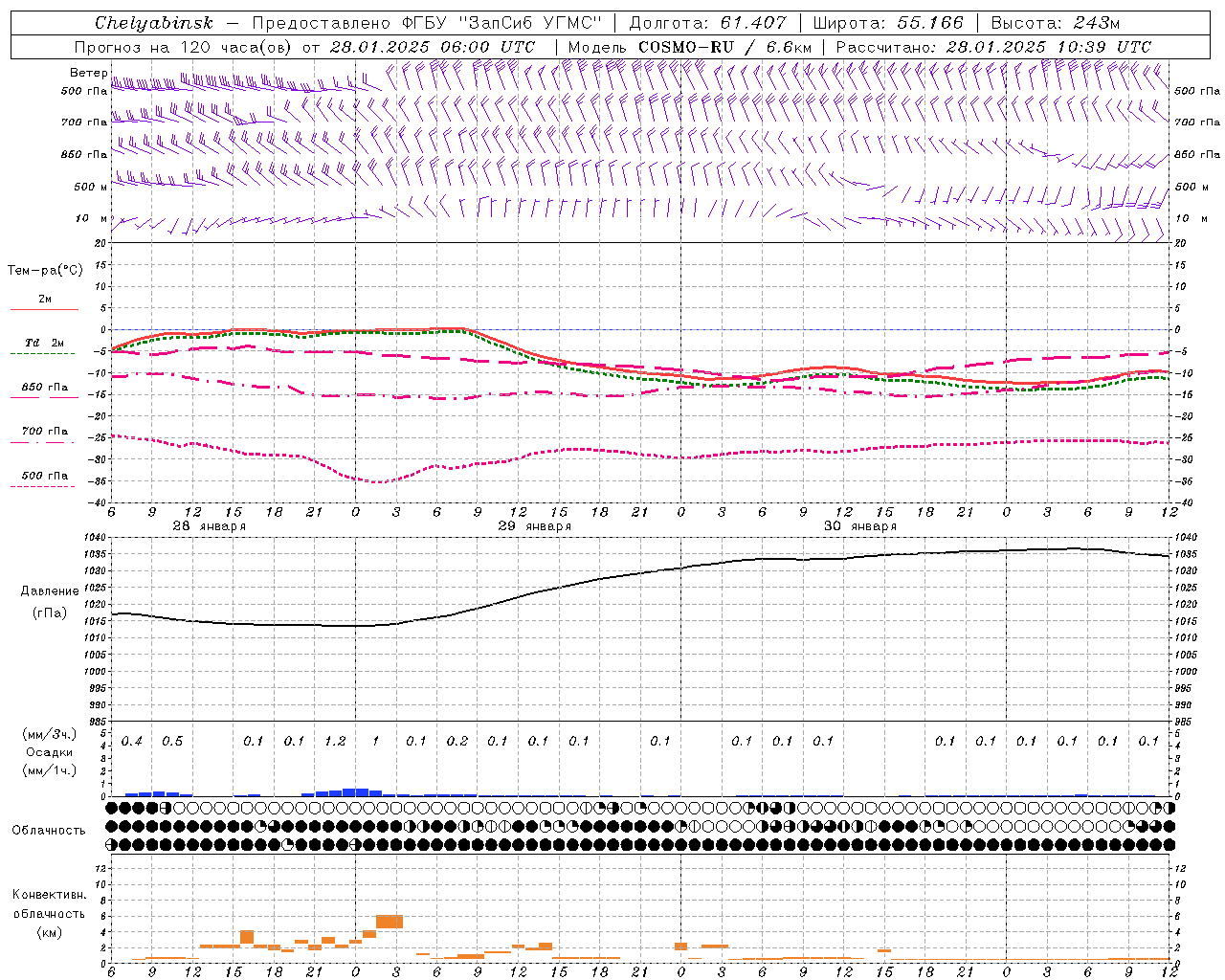Click the Широта: 55.166 header field

(888, 23)
